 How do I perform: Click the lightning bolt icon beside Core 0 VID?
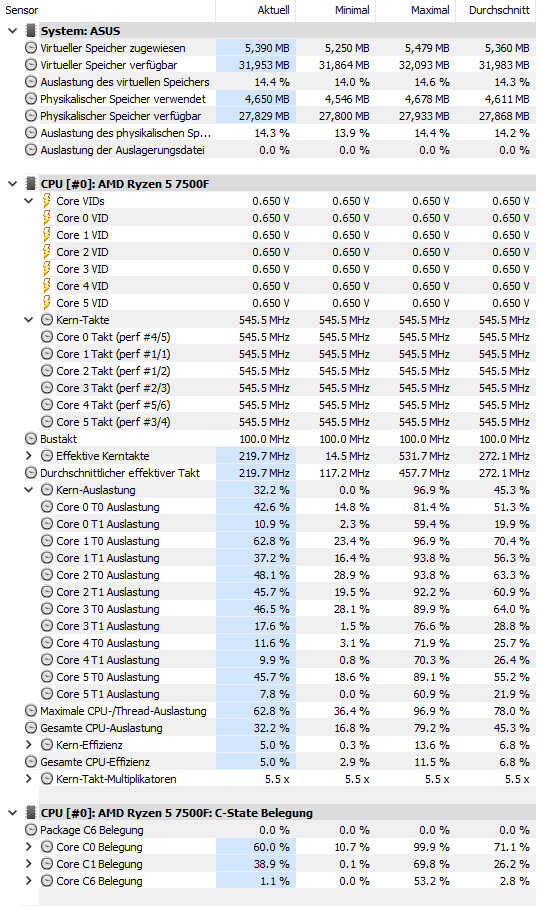[x=47, y=218]
